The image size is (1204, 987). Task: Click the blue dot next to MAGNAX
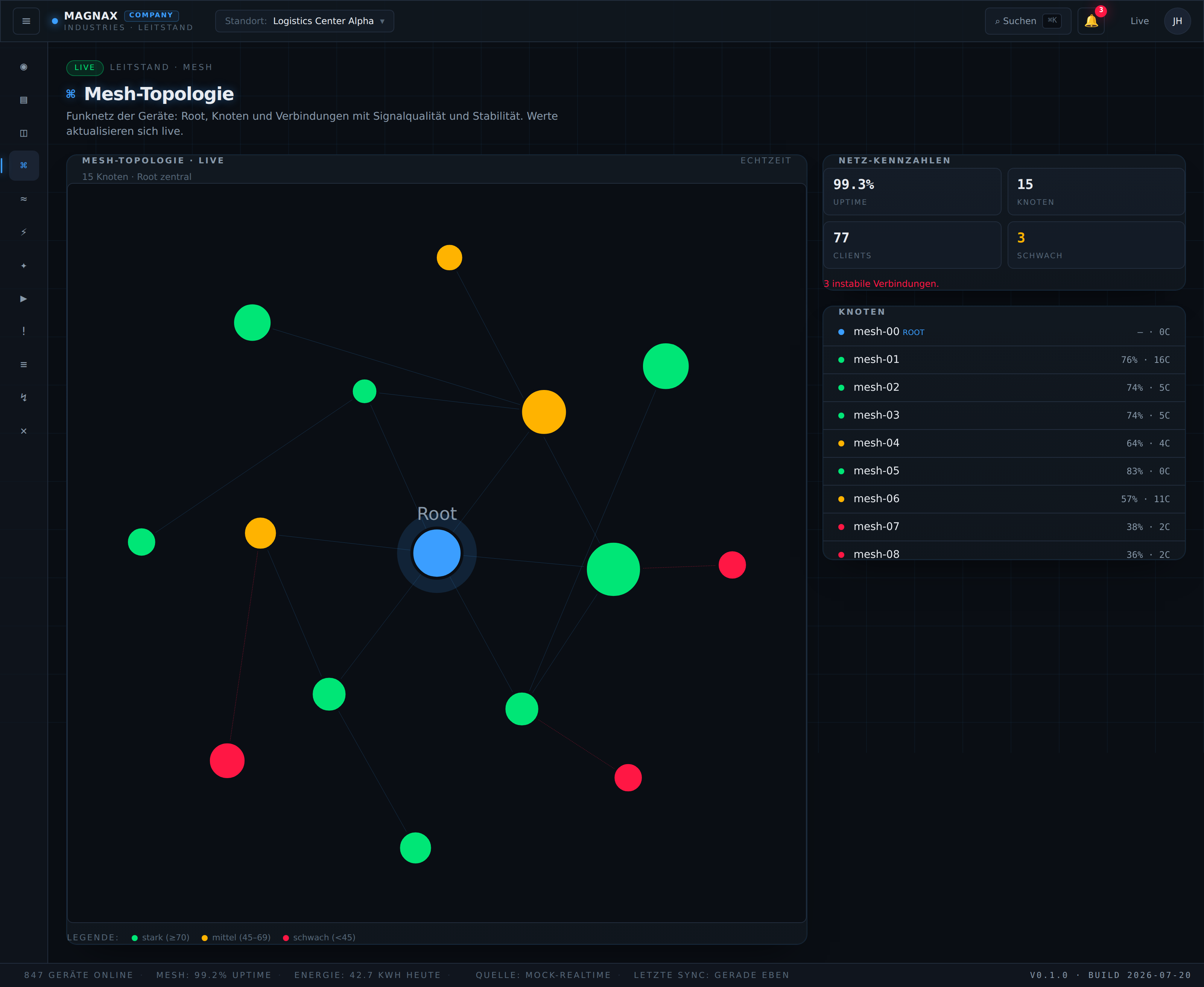tap(55, 21)
